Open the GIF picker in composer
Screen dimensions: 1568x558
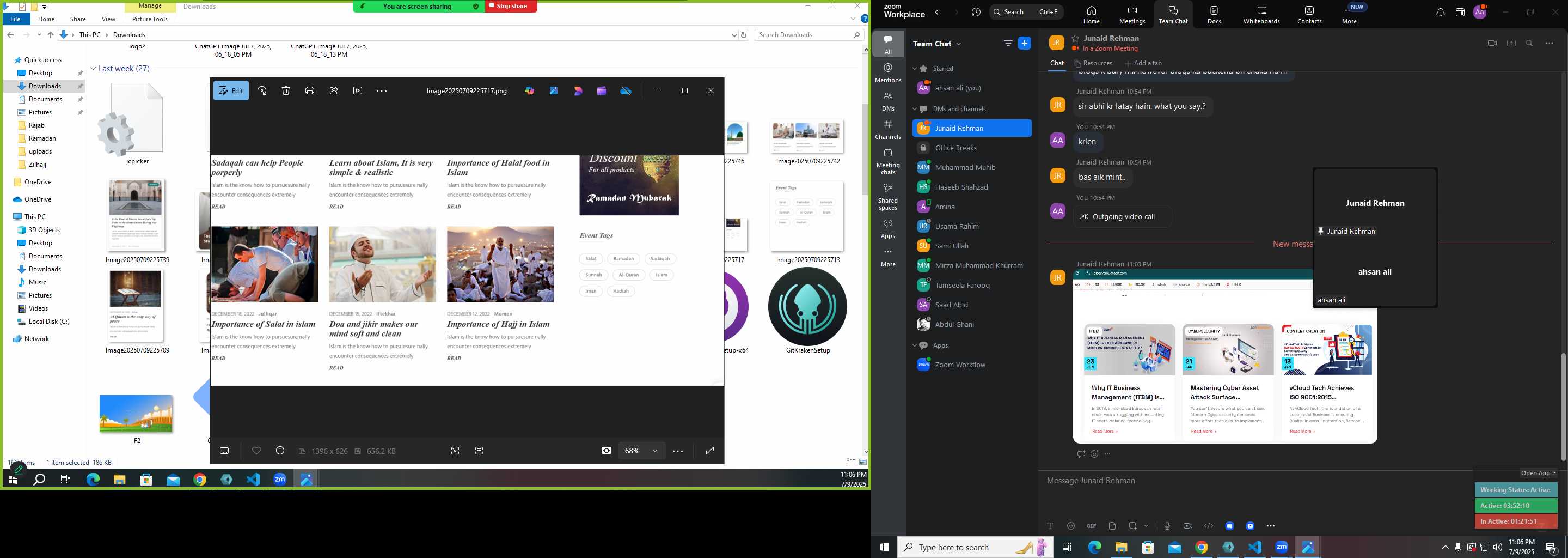(x=1092, y=526)
